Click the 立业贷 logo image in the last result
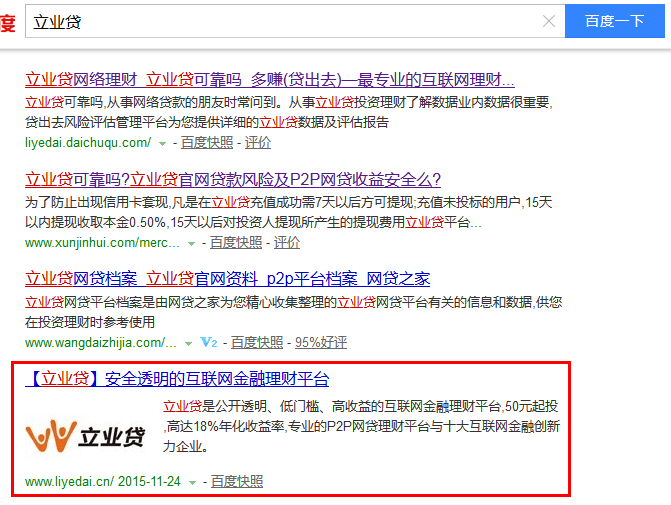The width and height of the screenshot is (671, 505). tap(86, 436)
